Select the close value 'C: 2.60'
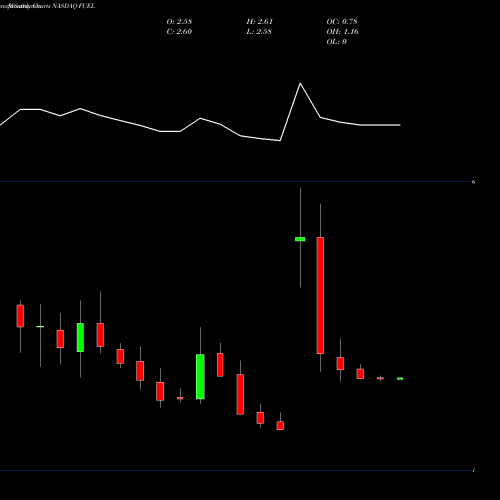500x500 pixels. pyautogui.click(x=179, y=31)
